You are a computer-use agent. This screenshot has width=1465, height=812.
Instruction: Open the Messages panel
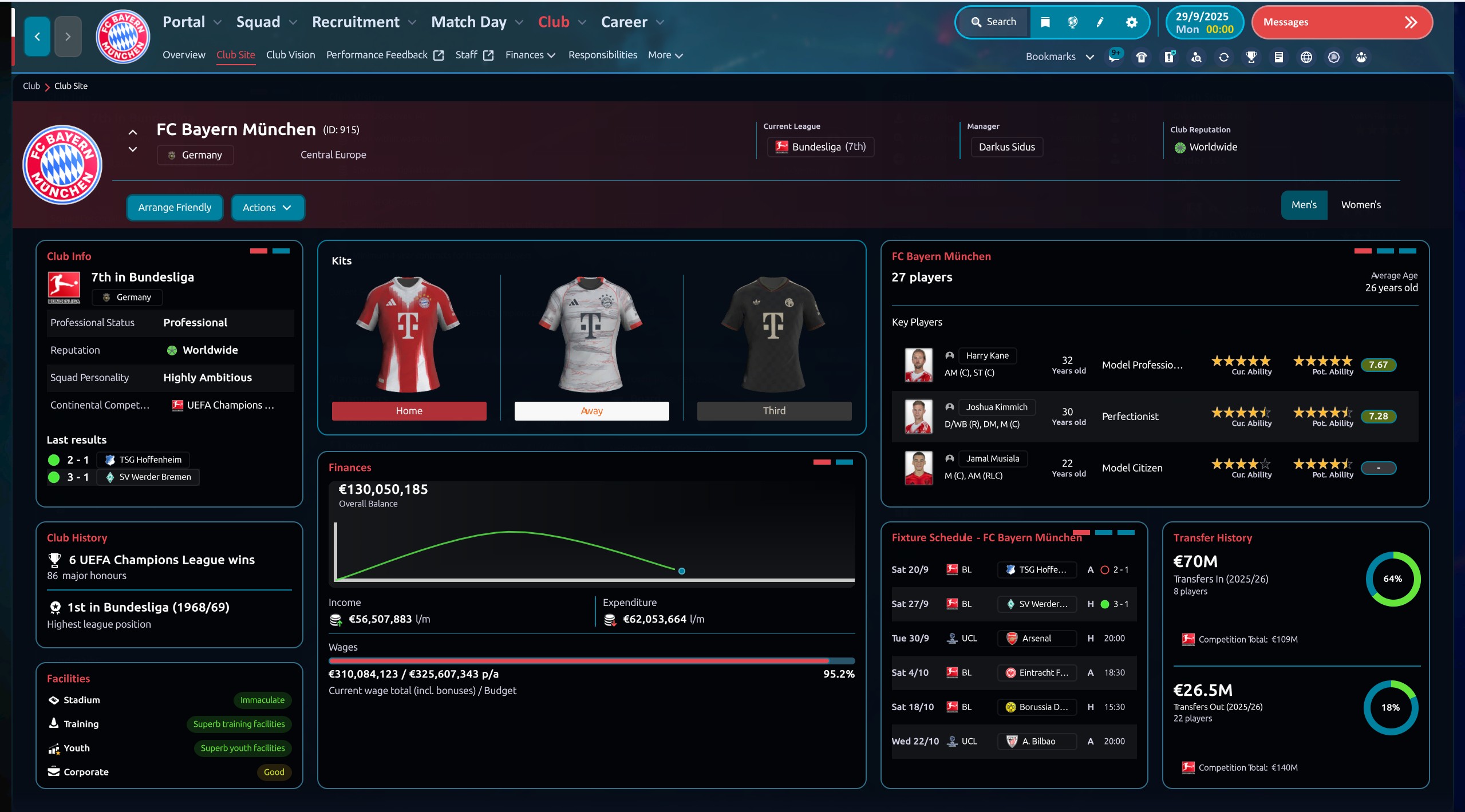(1341, 22)
